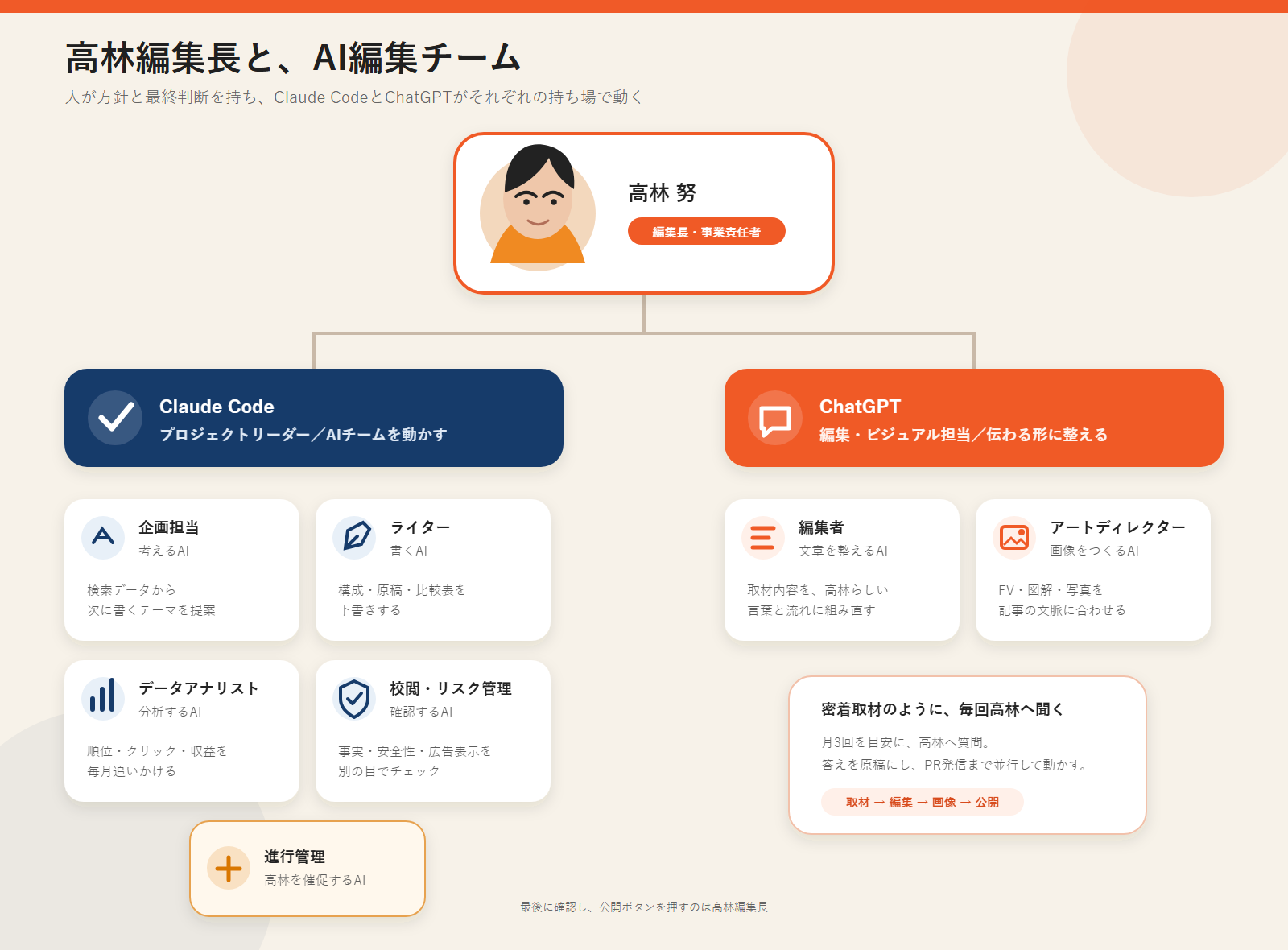Click the checkmark icon in Claude Code banner
Screen dimensions: 1288x950
point(115,417)
